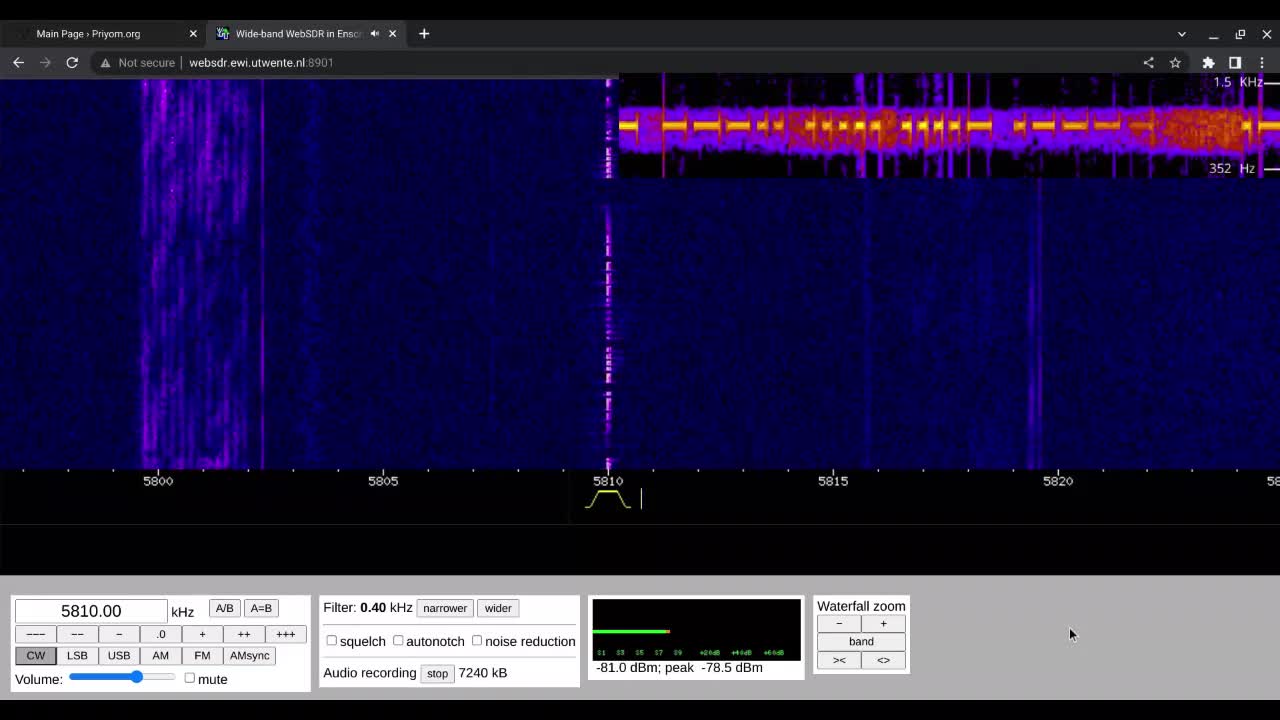Select AMsync mode

(x=250, y=656)
